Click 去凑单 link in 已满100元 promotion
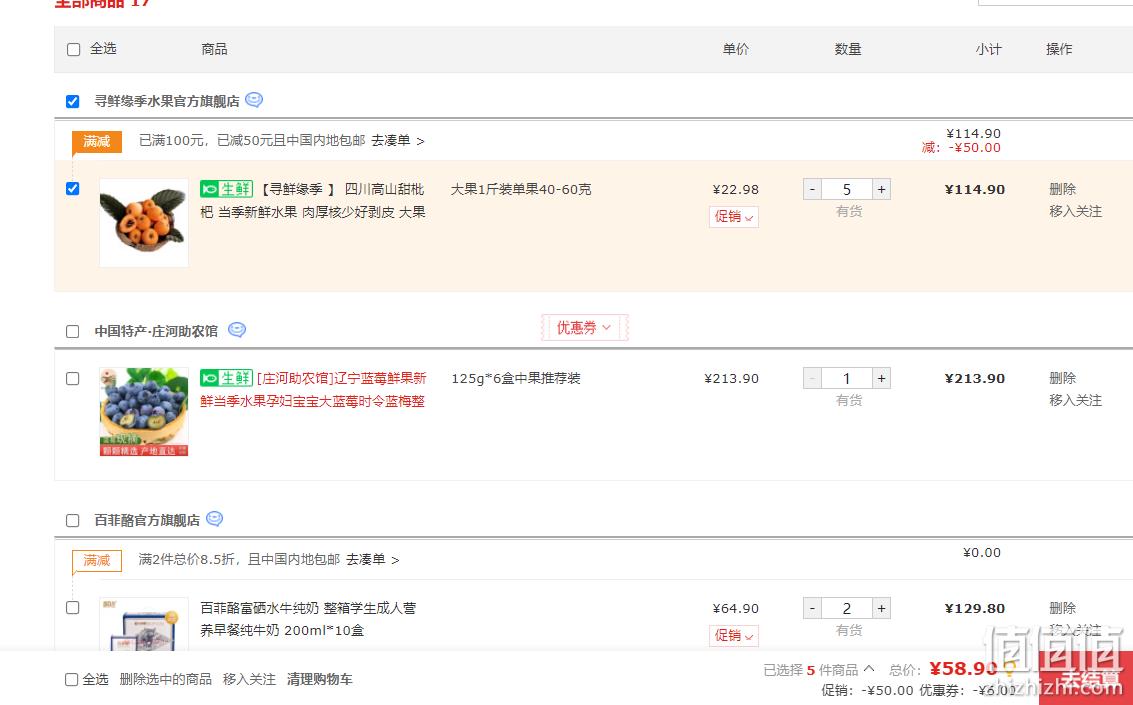This screenshot has height=705, width=1133. [397, 140]
